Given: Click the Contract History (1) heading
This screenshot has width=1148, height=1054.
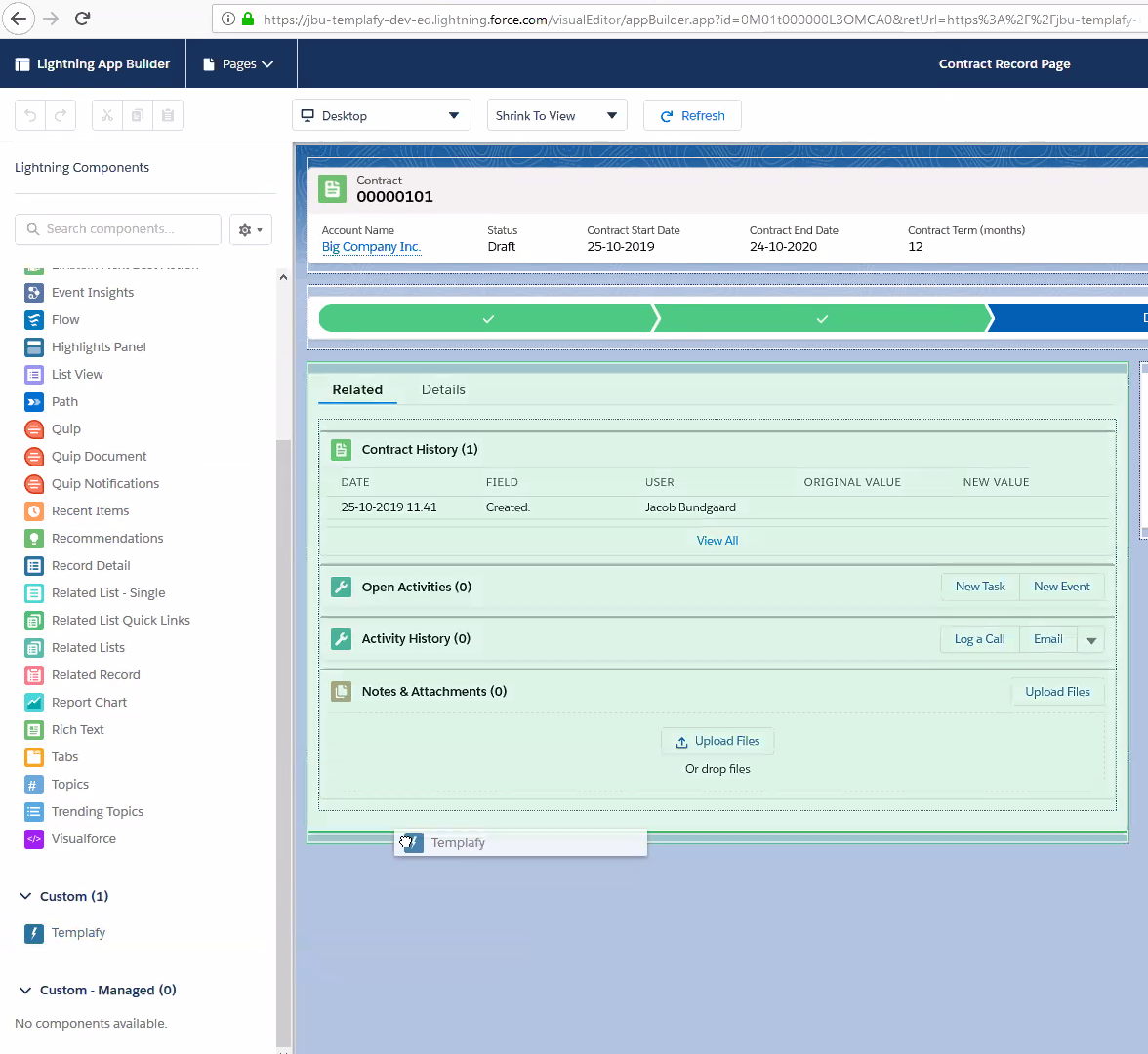Looking at the screenshot, I should [420, 450].
